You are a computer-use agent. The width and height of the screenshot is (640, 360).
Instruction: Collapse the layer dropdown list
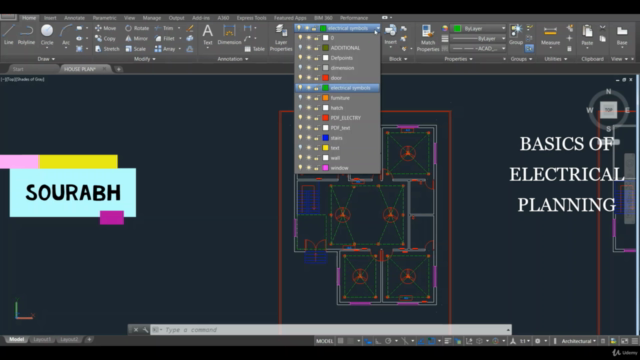378,28
